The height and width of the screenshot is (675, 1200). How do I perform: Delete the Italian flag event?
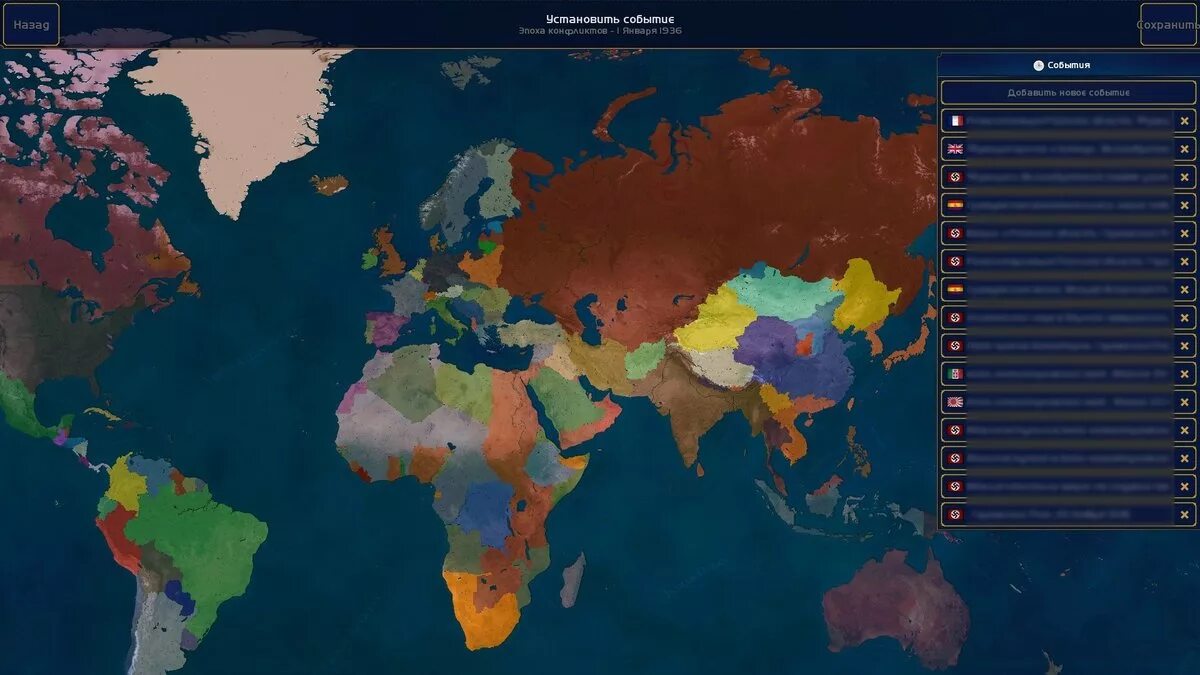pyautogui.click(x=1185, y=374)
